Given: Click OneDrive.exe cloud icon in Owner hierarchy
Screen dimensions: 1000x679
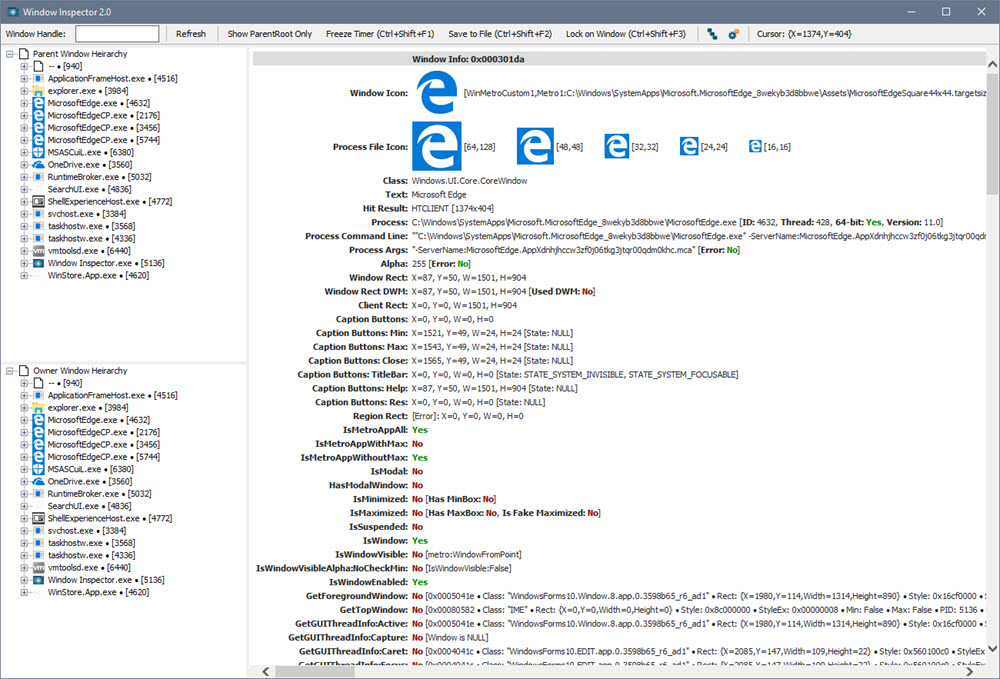Looking at the screenshot, I should [38, 481].
